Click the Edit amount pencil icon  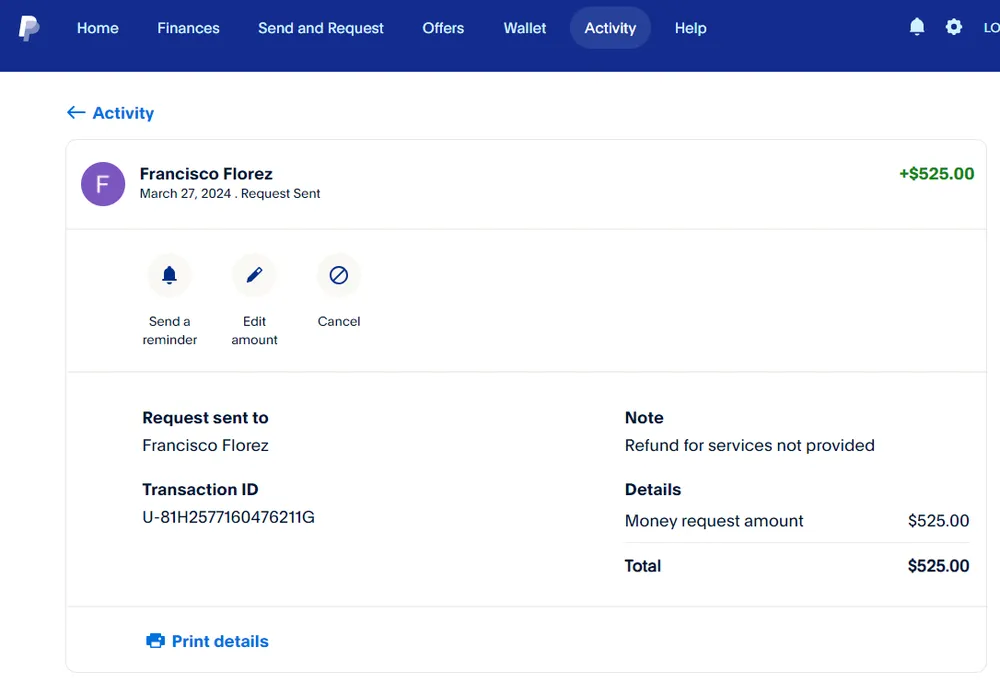click(x=254, y=275)
